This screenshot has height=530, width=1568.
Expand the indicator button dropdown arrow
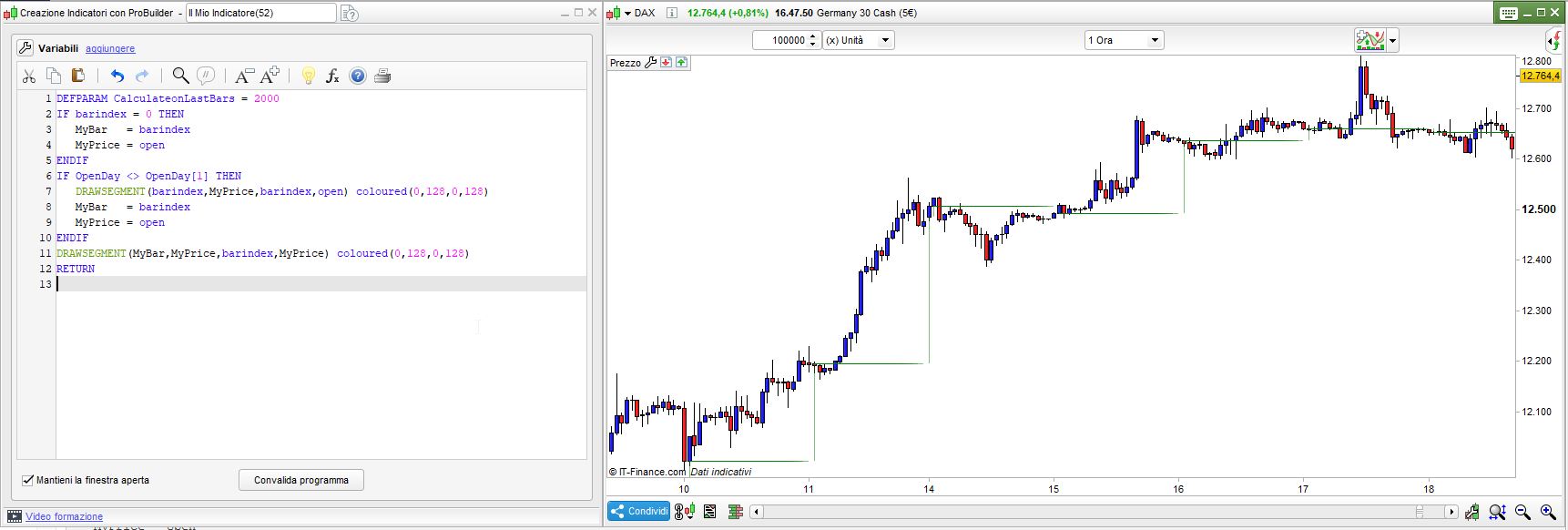[1392, 40]
